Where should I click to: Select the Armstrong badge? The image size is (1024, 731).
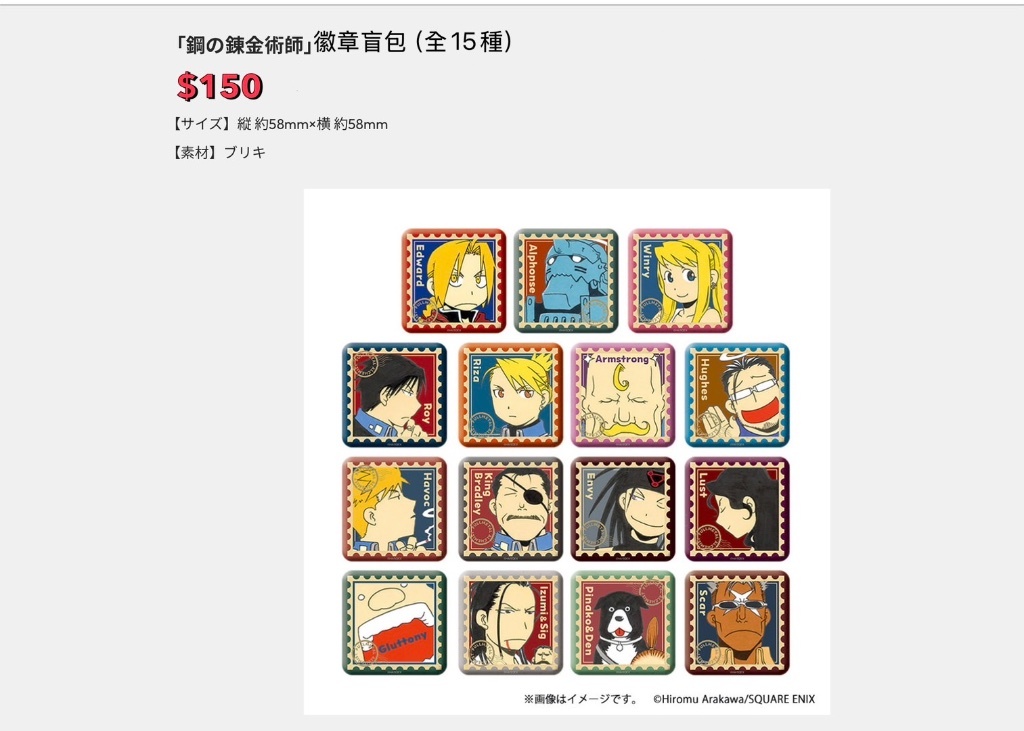click(x=623, y=395)
